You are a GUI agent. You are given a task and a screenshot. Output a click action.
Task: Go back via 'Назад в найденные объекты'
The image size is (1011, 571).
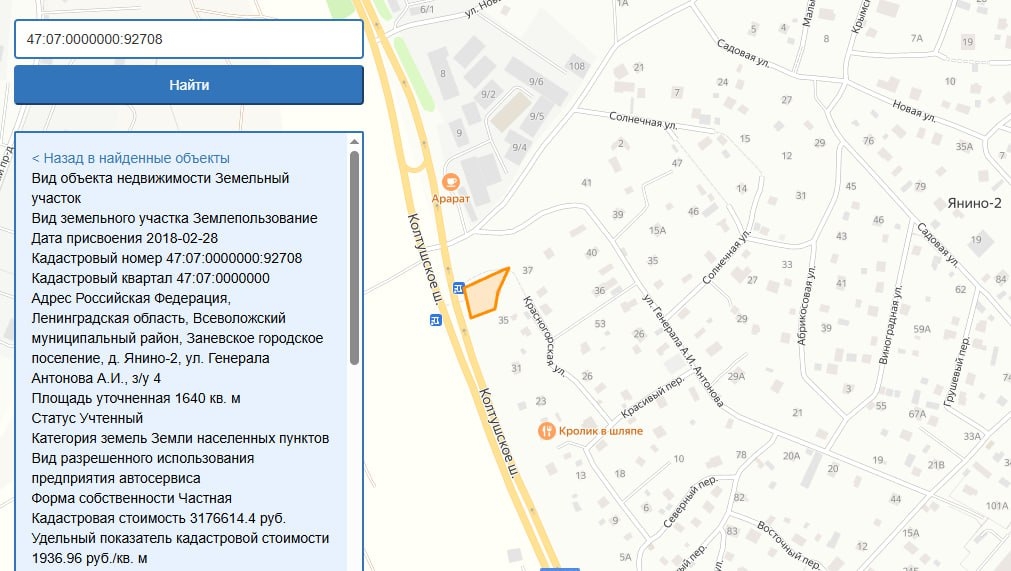131,158
